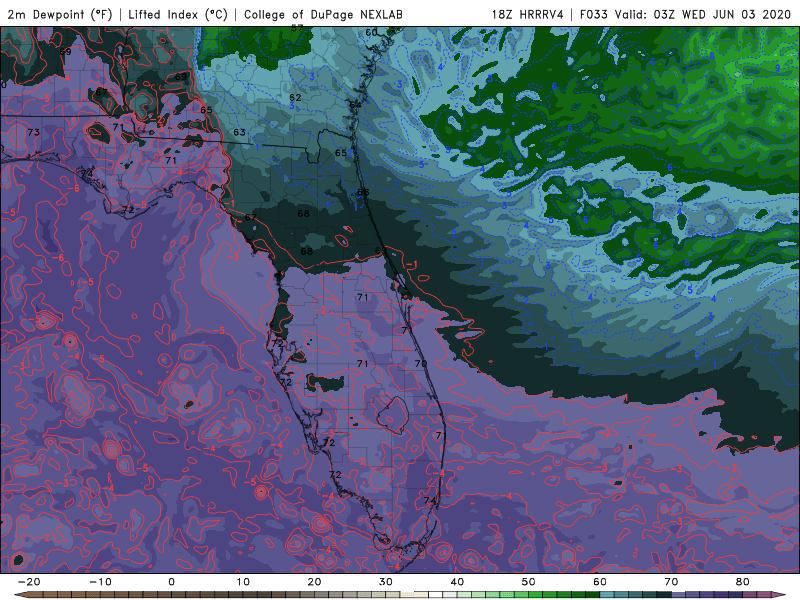The height and width of the screenshot is (600, 800).
Task: Click the 80 label on the color scale
Action: 743,582
